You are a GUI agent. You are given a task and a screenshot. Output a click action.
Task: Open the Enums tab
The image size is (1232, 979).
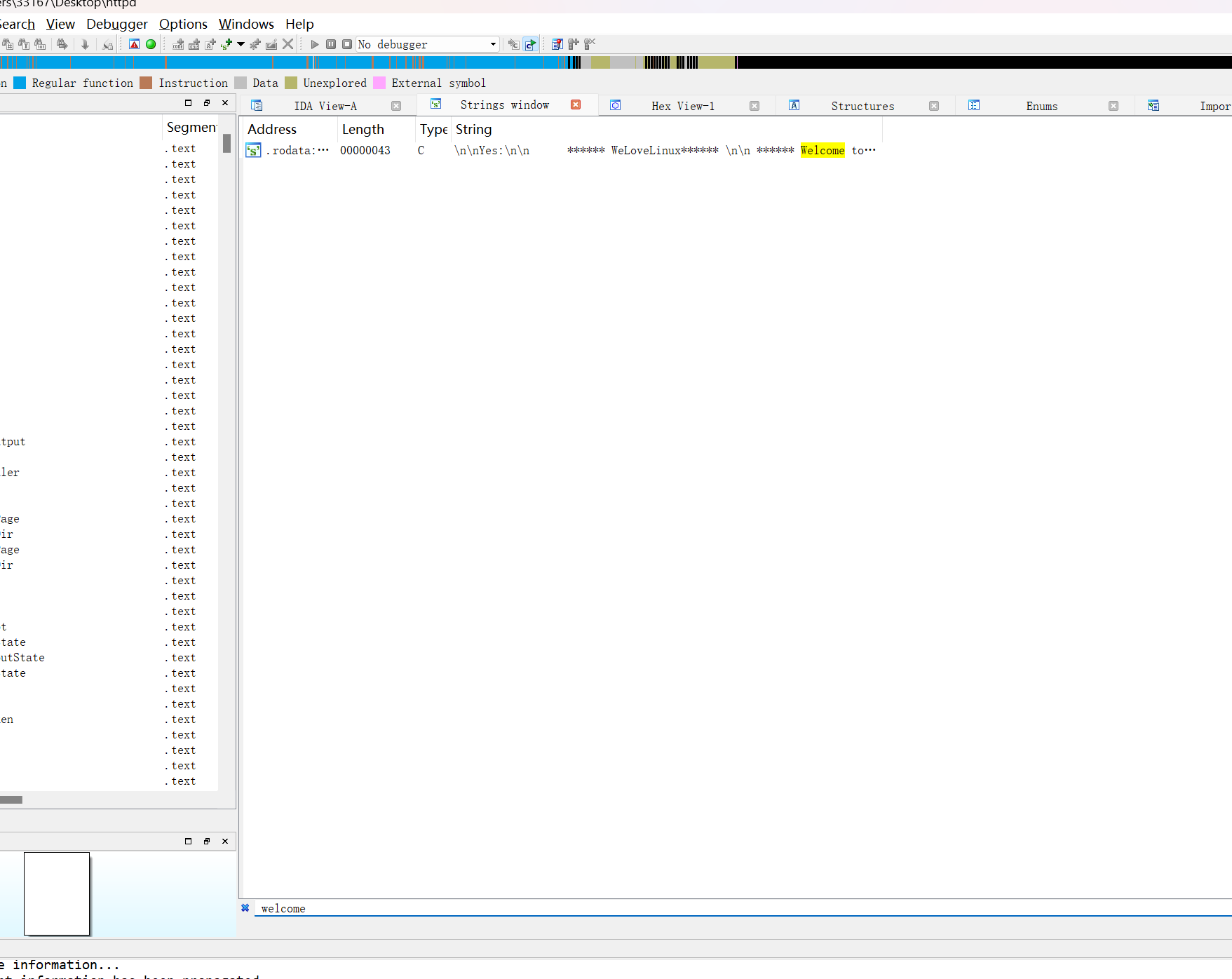coord(1041,106)
